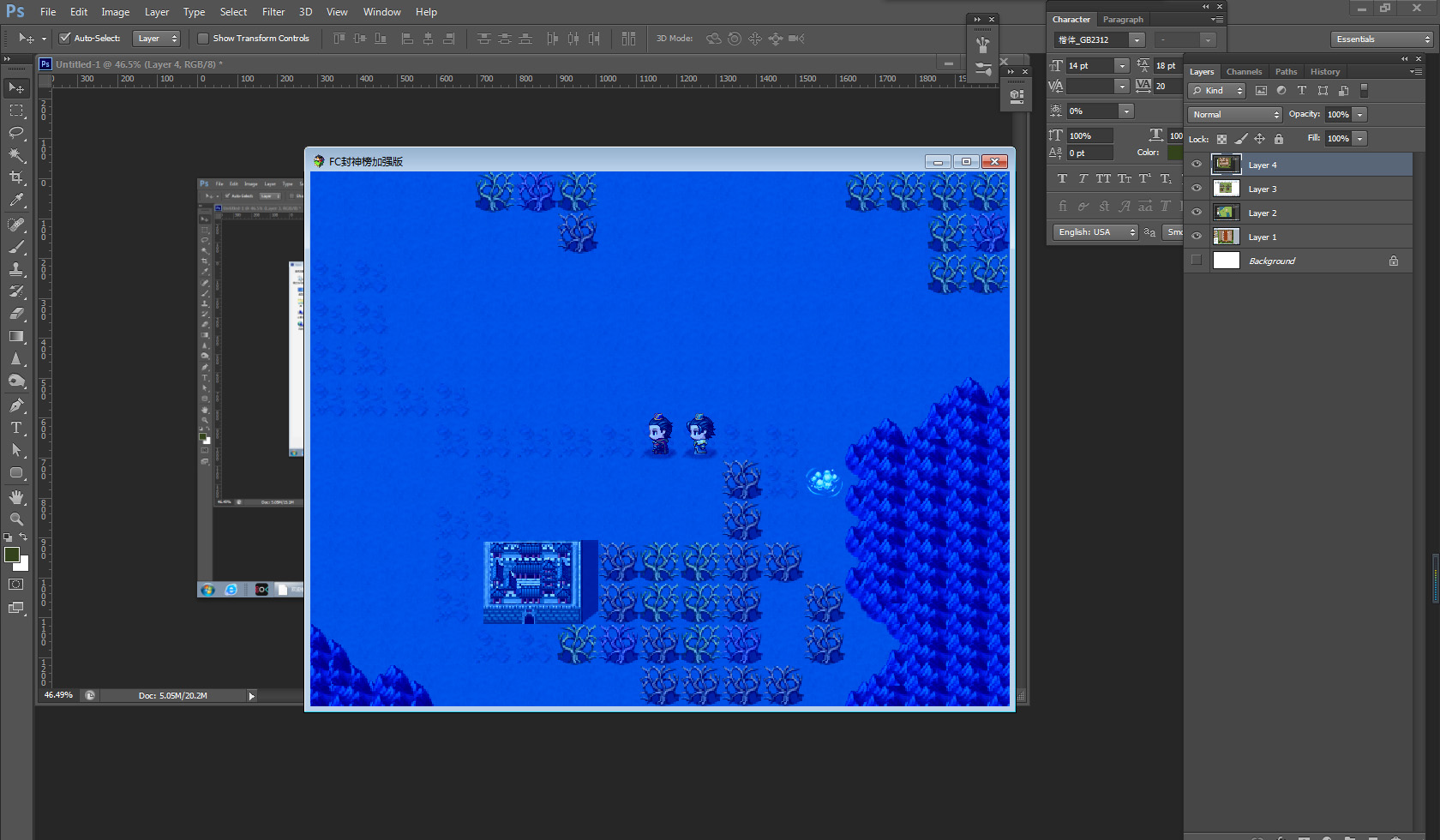Image resolution: width=1440 pixels, height=840 pixels.
Task: Open the layer Kind filter dropdown
Action: coord(1216,91)
